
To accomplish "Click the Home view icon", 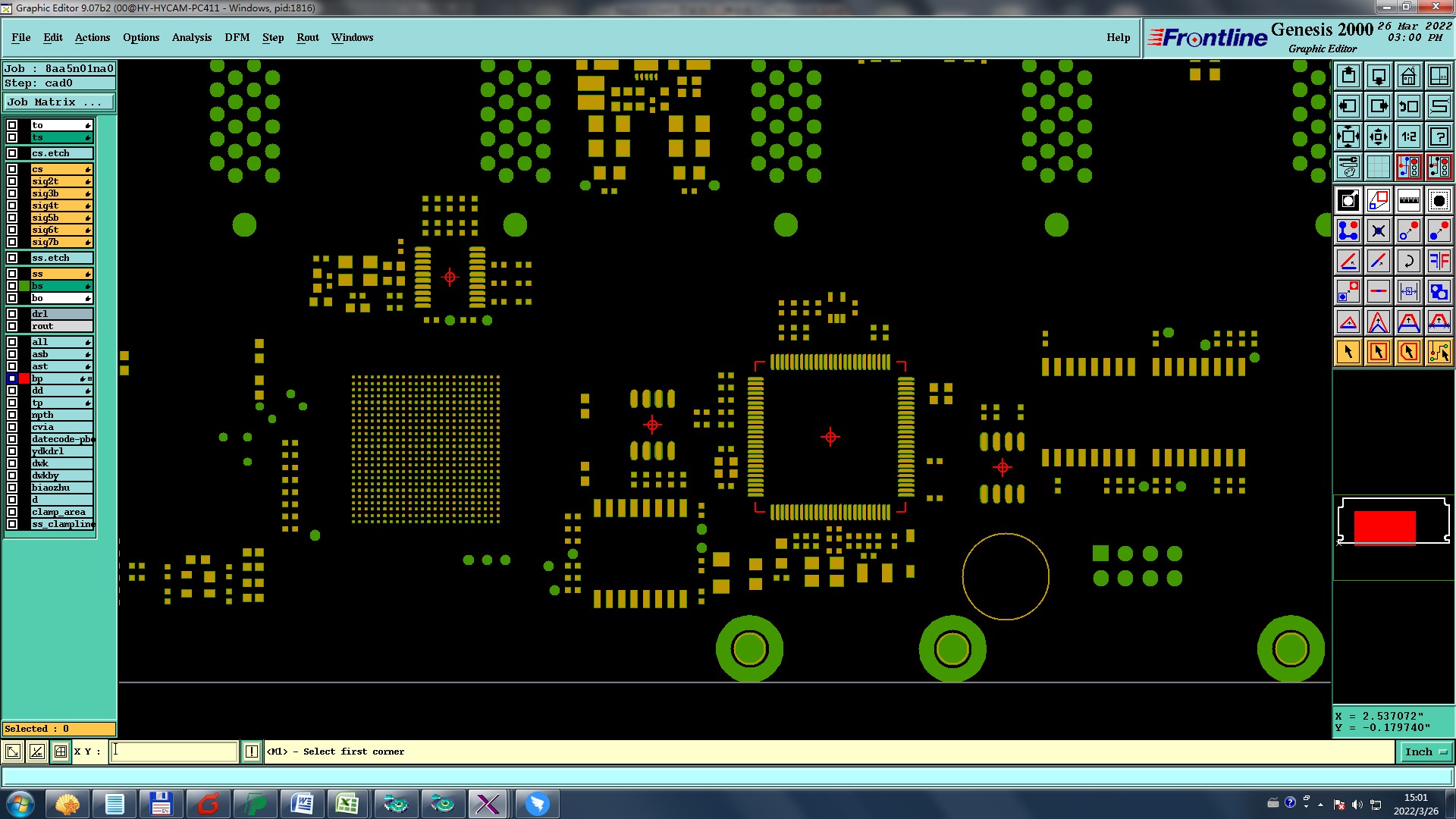I will (x=1408, y=76).
